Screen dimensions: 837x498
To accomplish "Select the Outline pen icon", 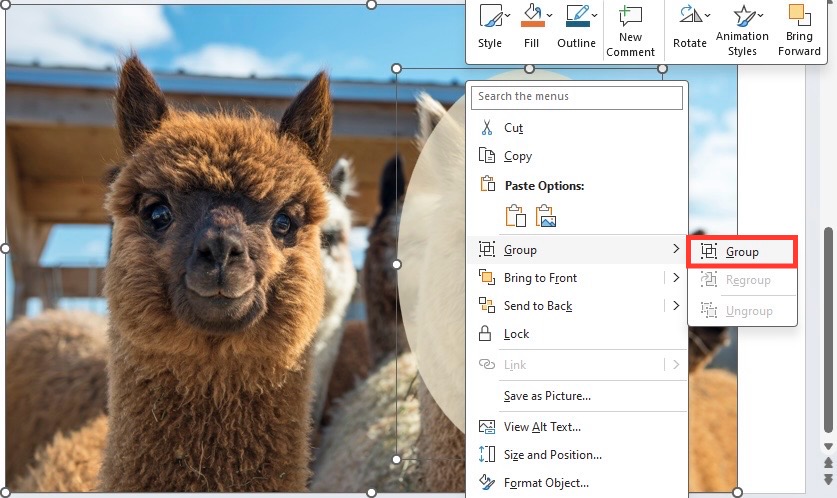I will click(578, 16).
